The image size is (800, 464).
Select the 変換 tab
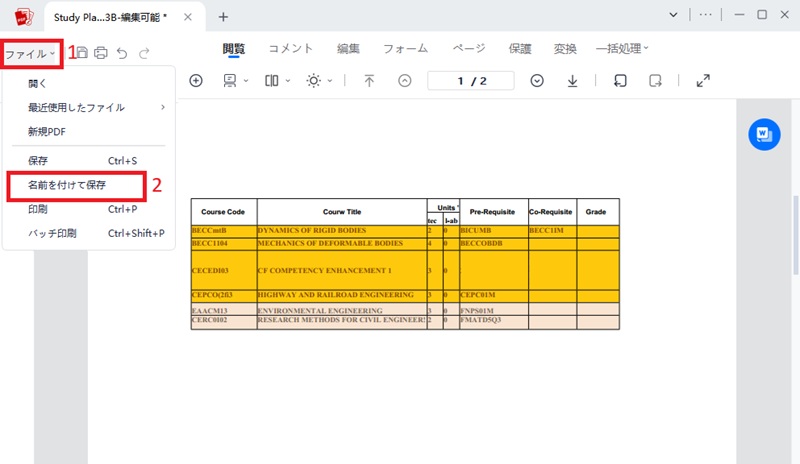[x=565, y=48]
